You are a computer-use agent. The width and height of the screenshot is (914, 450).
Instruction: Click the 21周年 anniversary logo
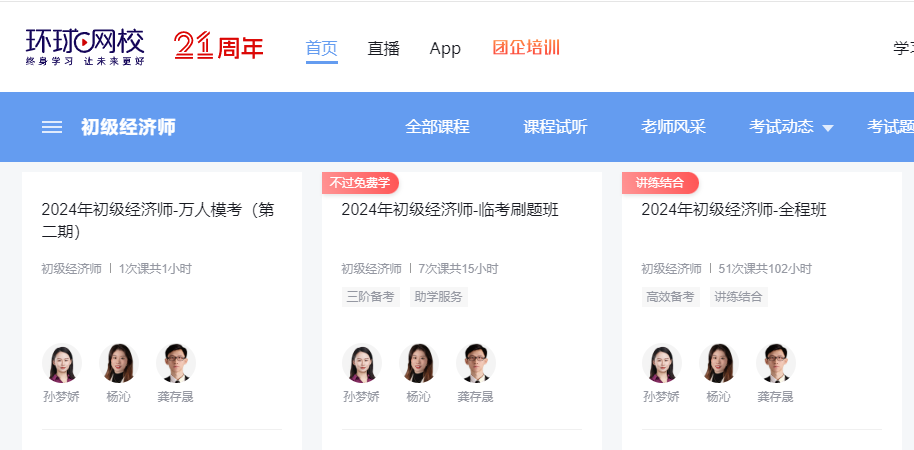pos(218,47)
